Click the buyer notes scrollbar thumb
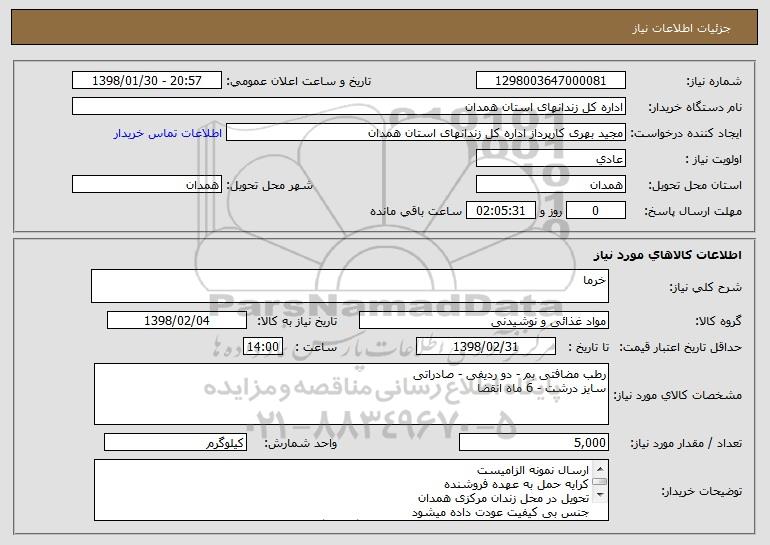Image resolution: width=770 pixels, height=545 pixels. point(600,482)
